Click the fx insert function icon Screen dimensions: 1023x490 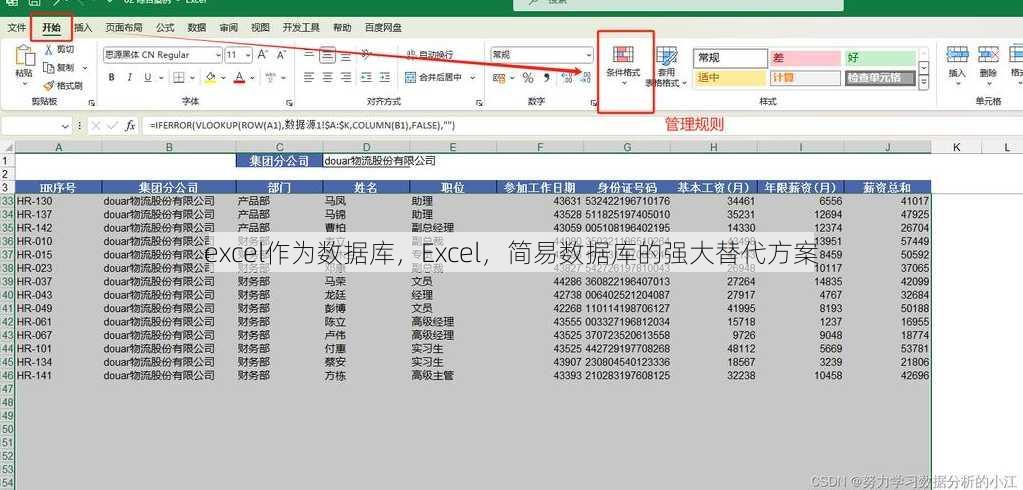point(130,125)
